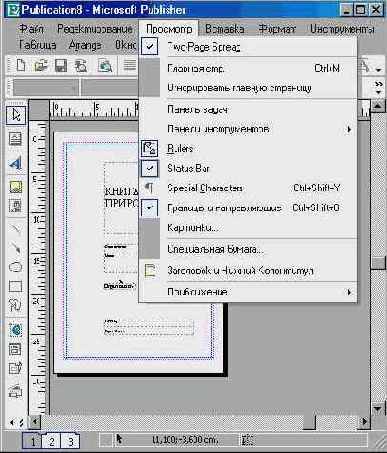Click the vertical scrollbar down arrow
This screenshot has height=453, width=387.
(x=378, y=408)
